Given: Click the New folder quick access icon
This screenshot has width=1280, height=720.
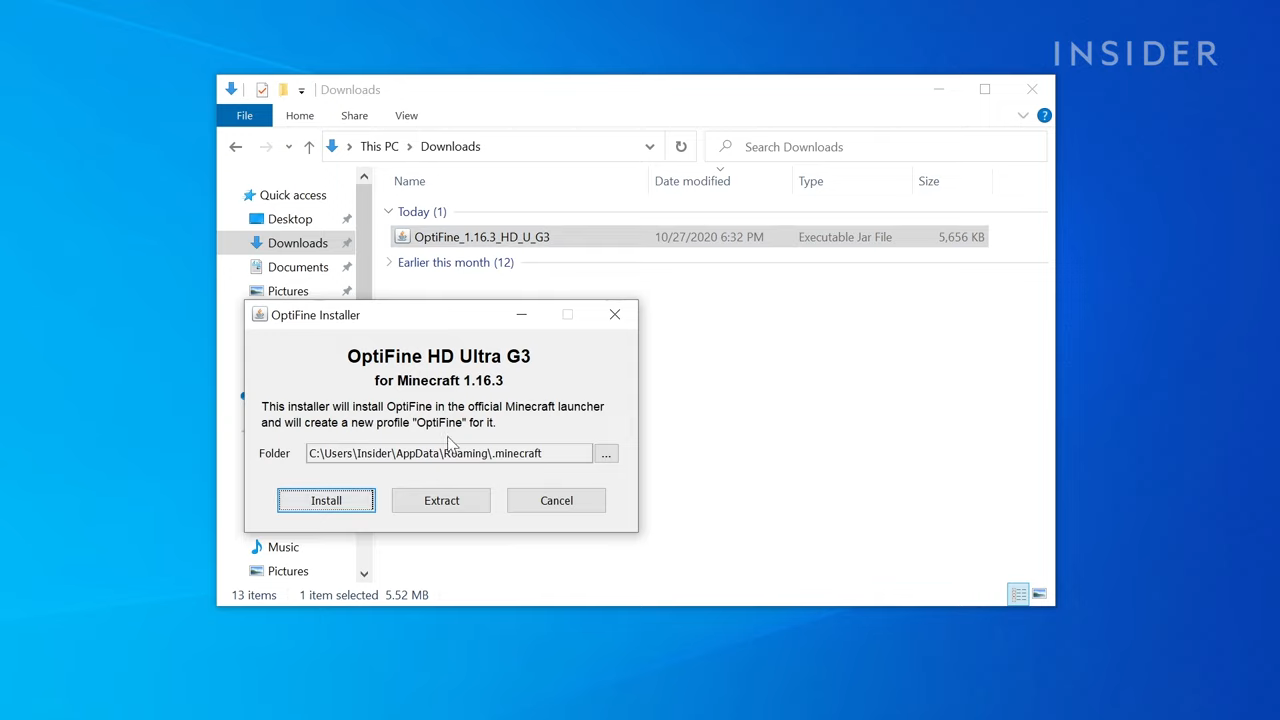Looking at the screenshot, I should click(x=283, y=90).
